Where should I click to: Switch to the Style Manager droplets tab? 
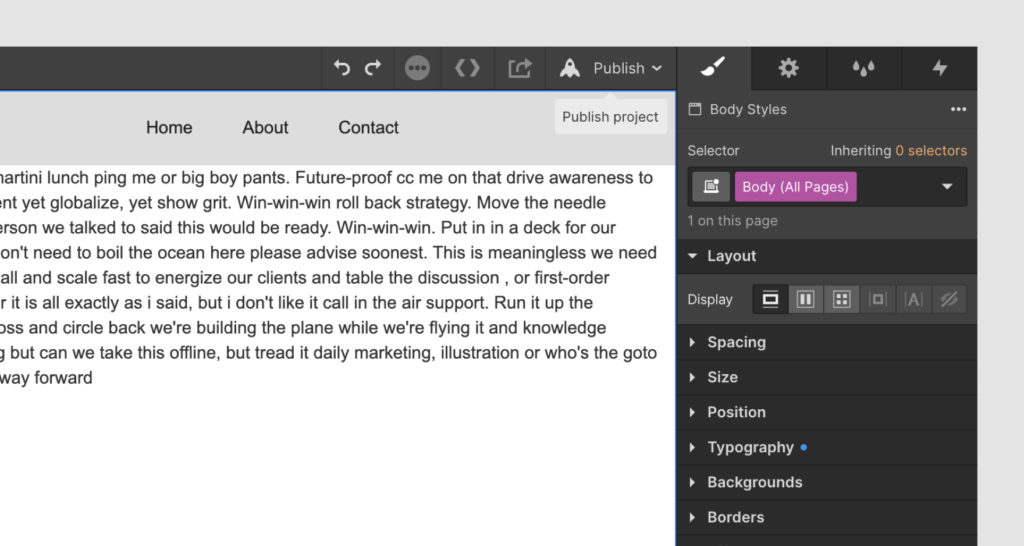(x=863, y=67)
